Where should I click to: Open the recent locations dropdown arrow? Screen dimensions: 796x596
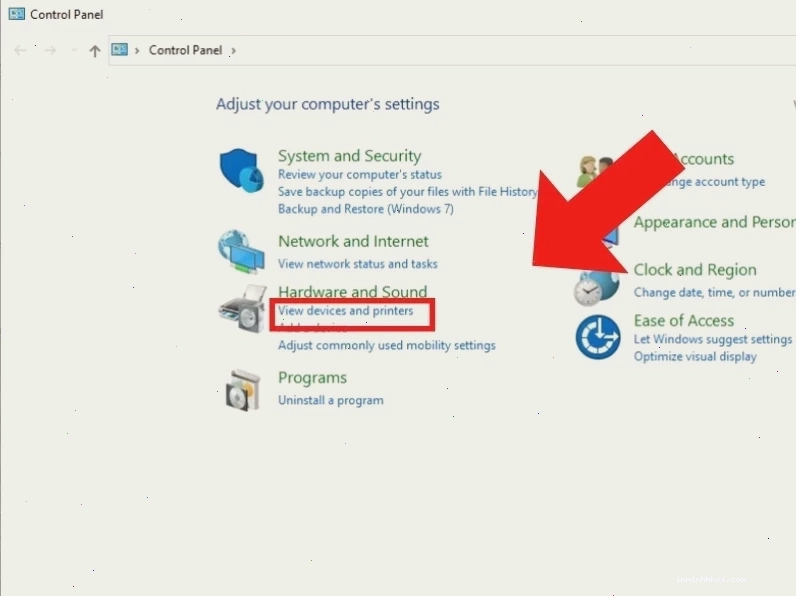74,50
